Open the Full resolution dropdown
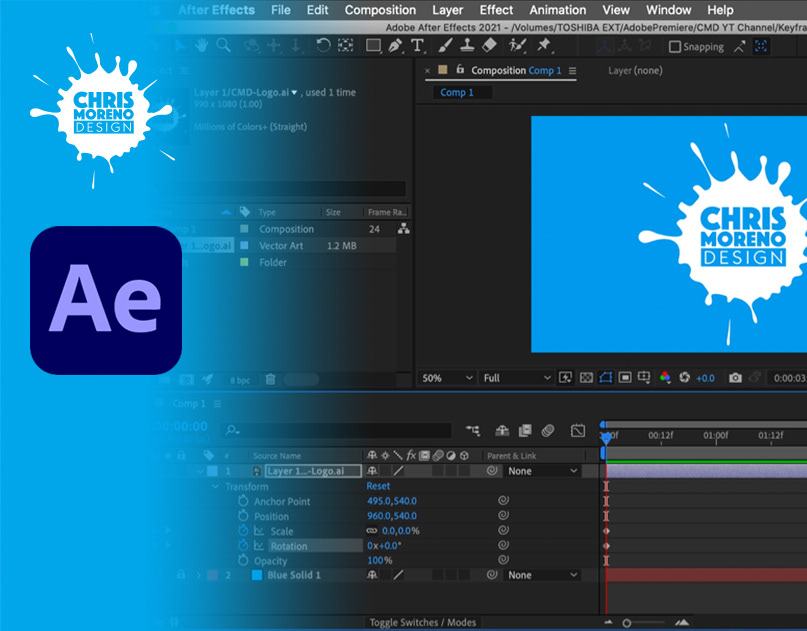 [x=516, y=378]
